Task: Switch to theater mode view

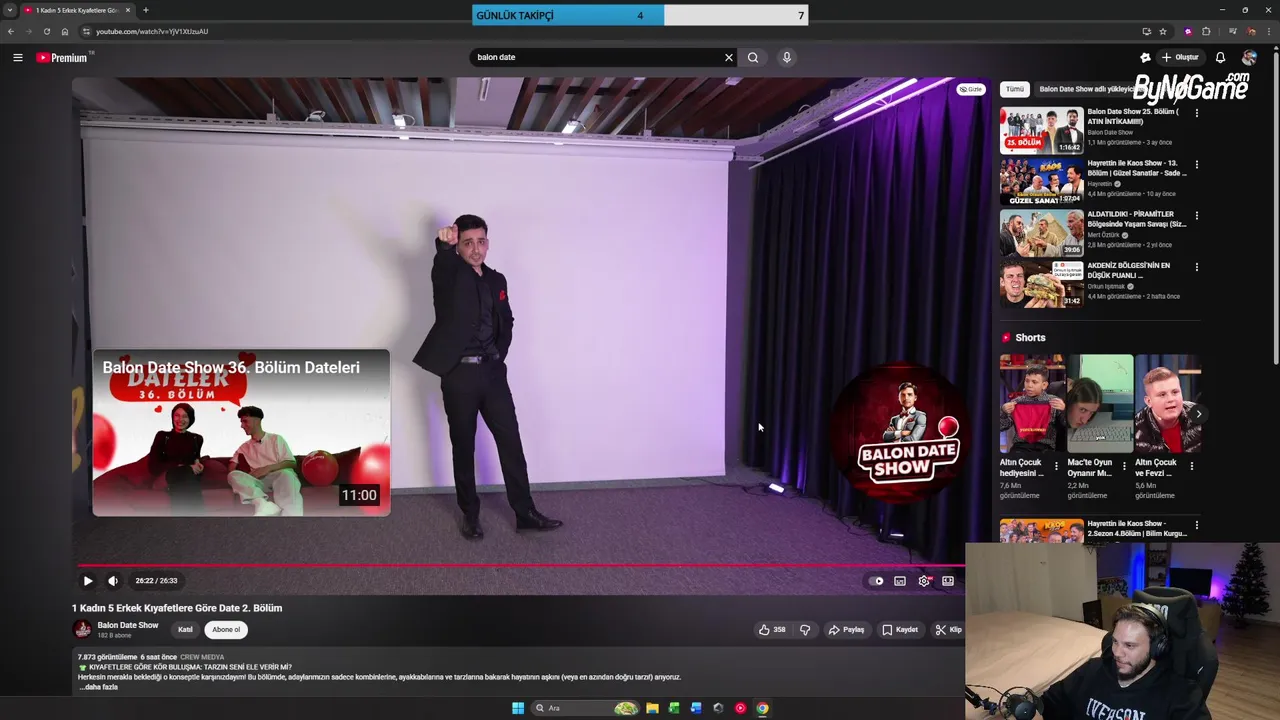Action: 948,581
